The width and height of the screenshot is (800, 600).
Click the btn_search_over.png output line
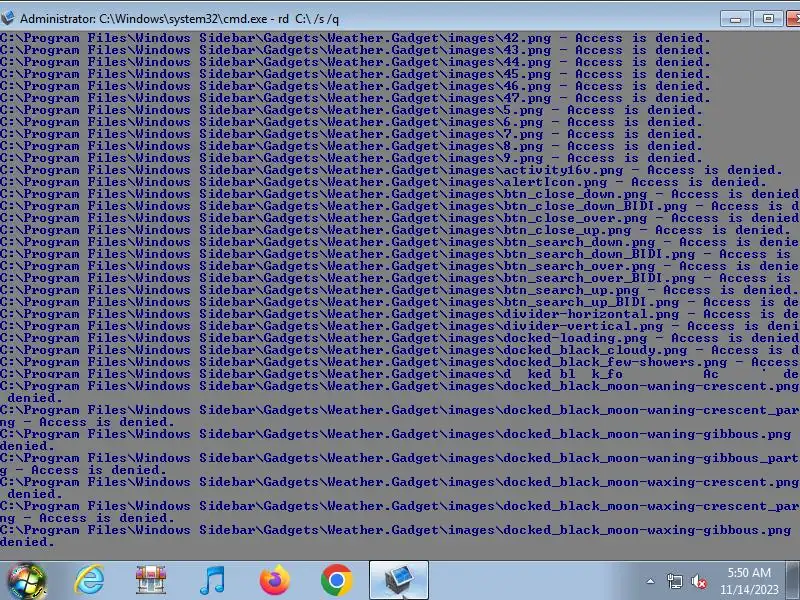tap(400, 266)
